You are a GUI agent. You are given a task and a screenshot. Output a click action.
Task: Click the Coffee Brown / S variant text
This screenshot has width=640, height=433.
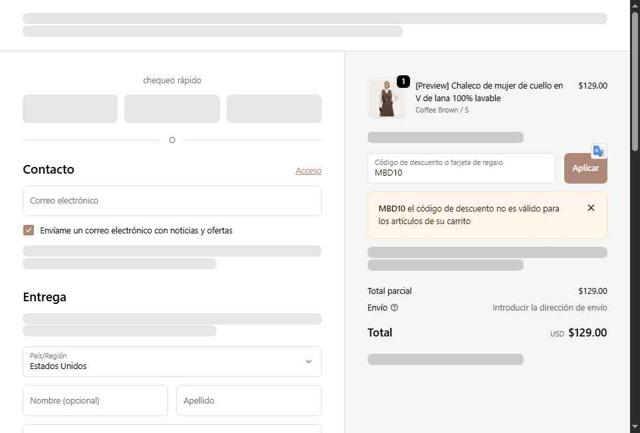tap(442, 110)
